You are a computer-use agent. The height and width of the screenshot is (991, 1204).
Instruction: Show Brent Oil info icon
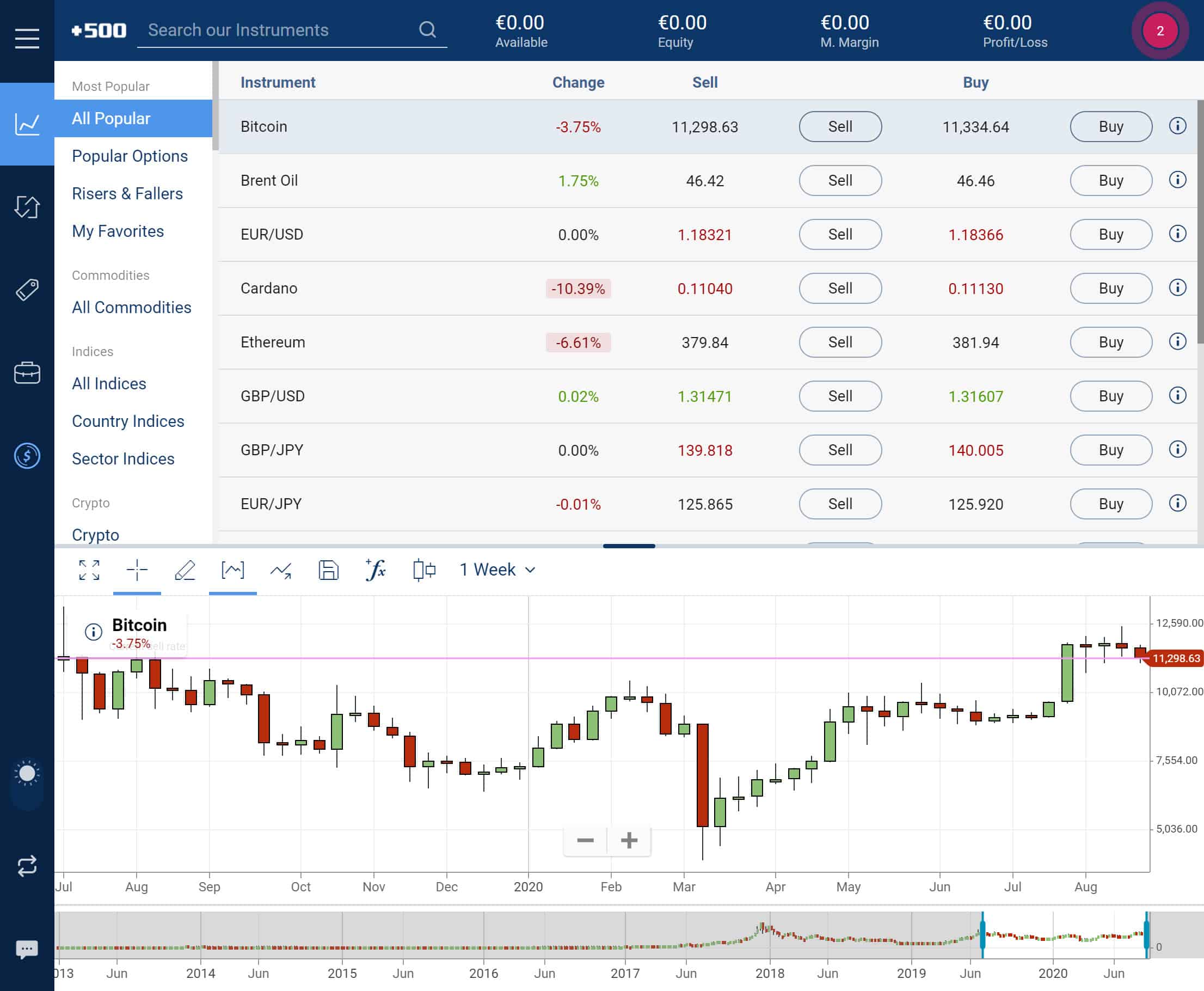pos(1178,180)
